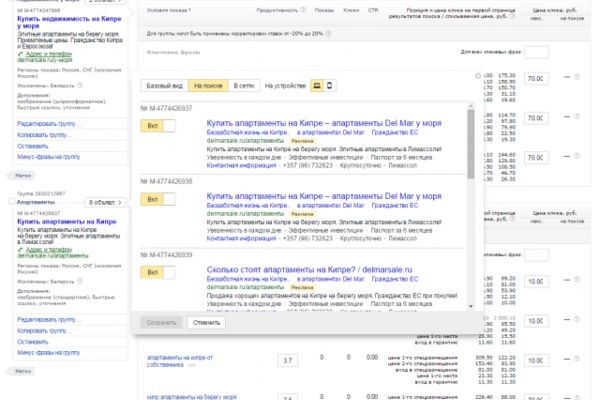The image size is (600, 400).
Task: Open Редактировать группу for Апартаменты group
Action: tap(49, 319)
